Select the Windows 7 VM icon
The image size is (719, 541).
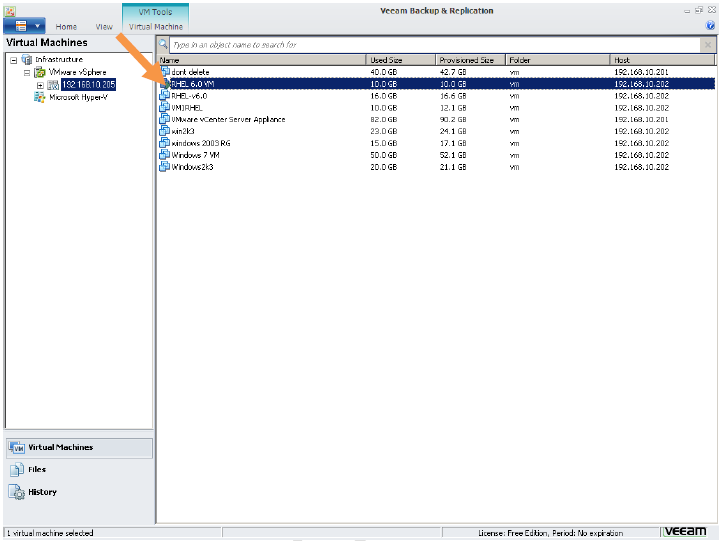165,155
